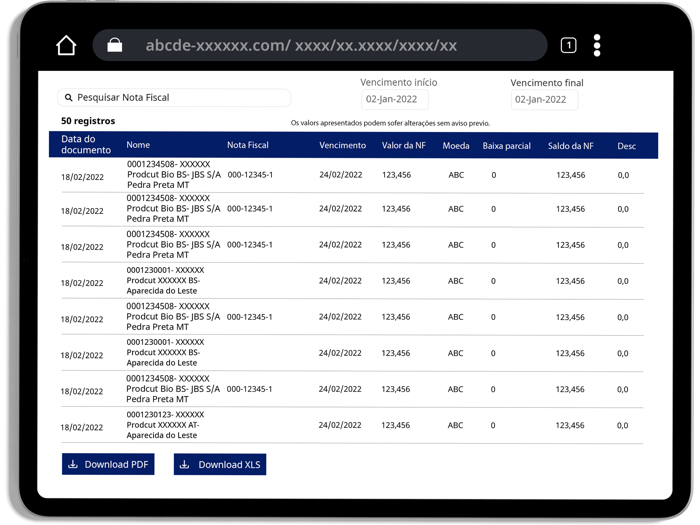The image size is (700, 525).
Task: Sort by Nota Fiscal column header
Action: click(247, 145)
